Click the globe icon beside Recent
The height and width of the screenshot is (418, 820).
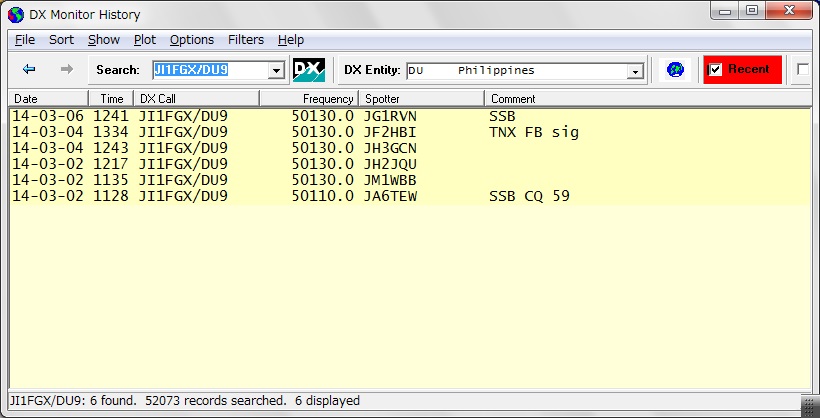[x=675, y=70]
